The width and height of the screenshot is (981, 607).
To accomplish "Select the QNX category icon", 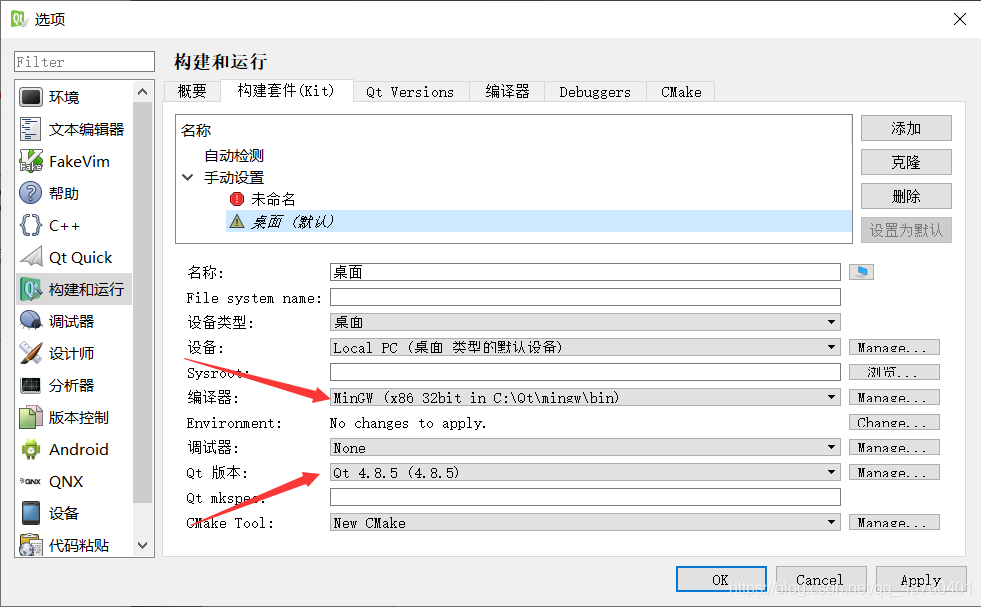I will (x=31, y=481).
